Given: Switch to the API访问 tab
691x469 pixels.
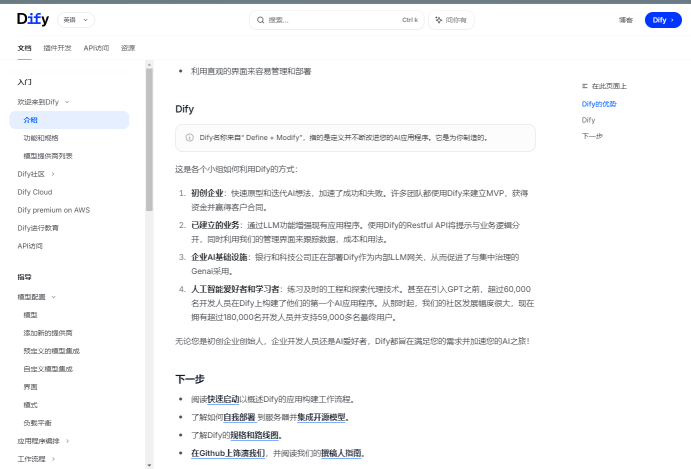Looking at the screenshot, I should [x=96, y=48].
